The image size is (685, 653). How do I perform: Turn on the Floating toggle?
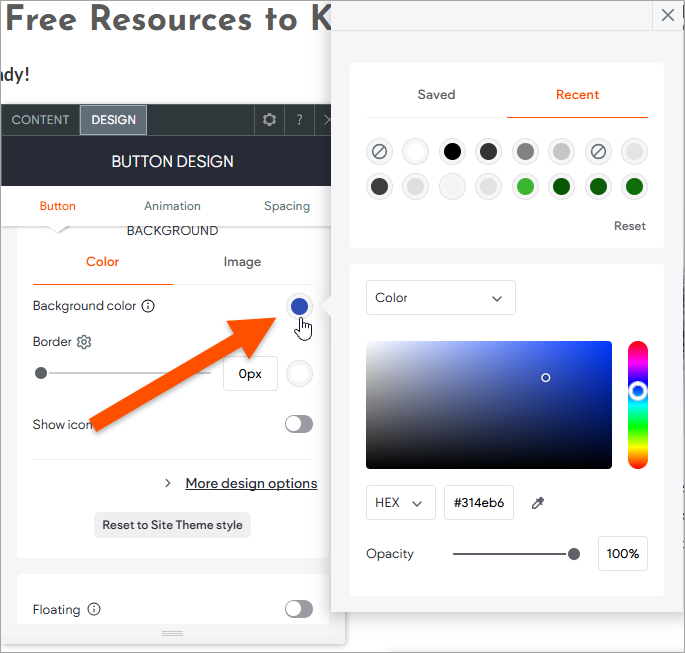(298, 609)
